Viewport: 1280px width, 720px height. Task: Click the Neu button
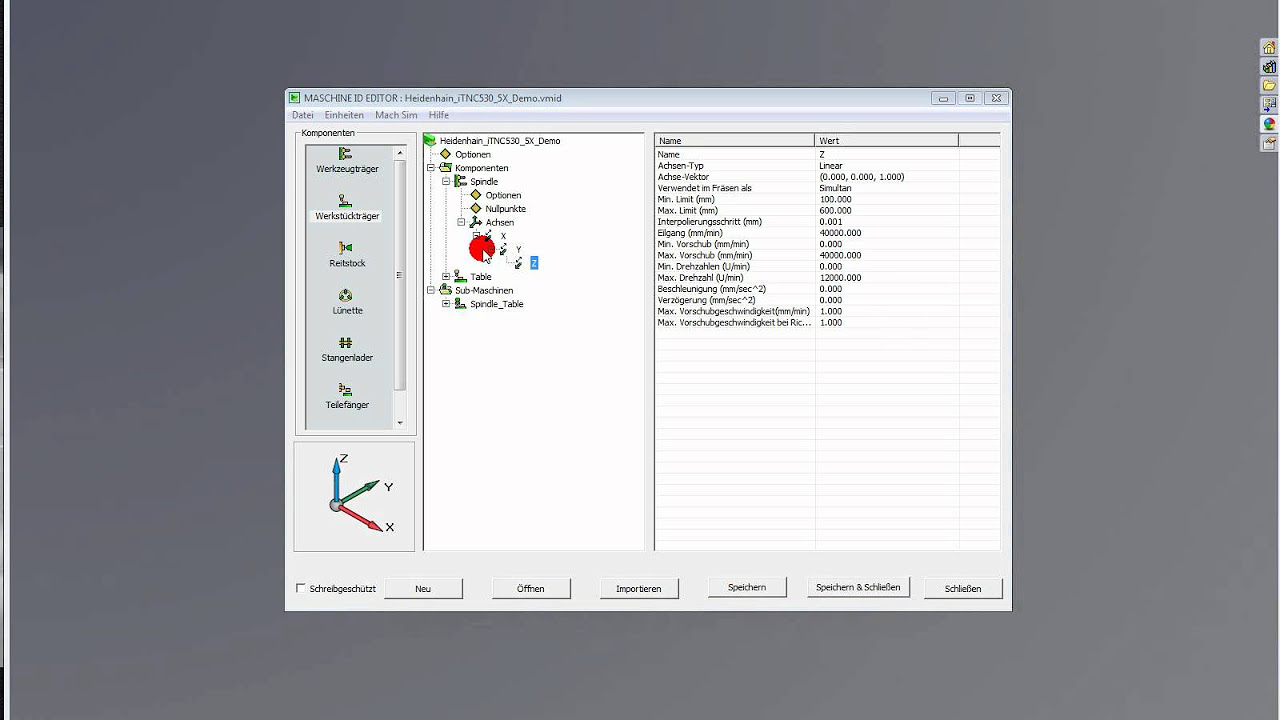pos(423,589)
